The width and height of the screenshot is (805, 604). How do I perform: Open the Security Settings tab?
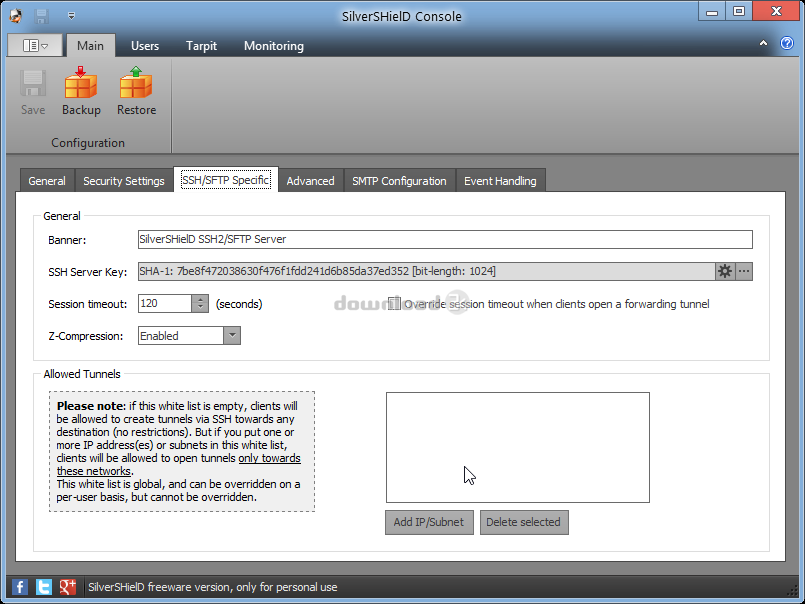[124, 181]
